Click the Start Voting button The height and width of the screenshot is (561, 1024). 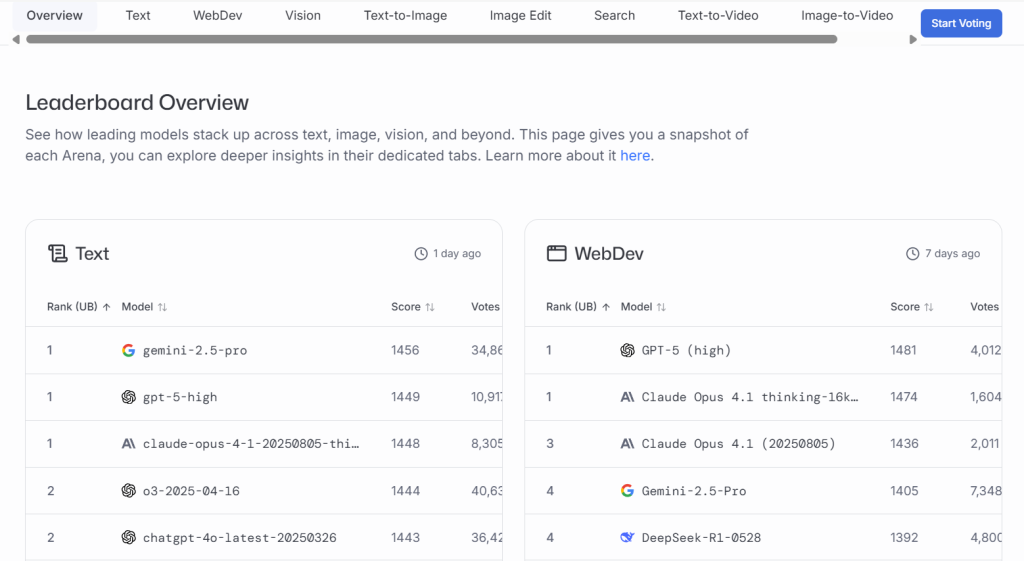pyautogui.click(x=961, y=24)
